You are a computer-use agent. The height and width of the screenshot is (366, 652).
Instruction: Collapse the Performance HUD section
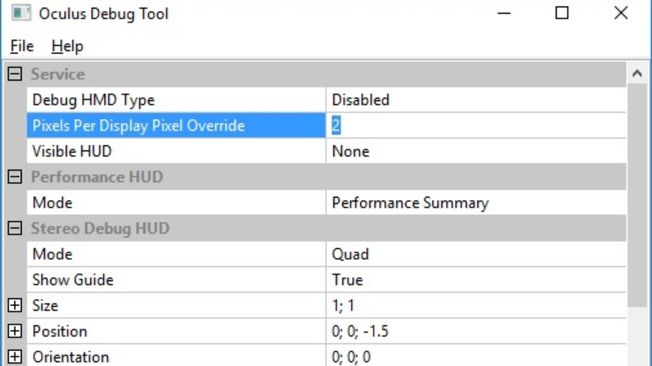[15, 177]
